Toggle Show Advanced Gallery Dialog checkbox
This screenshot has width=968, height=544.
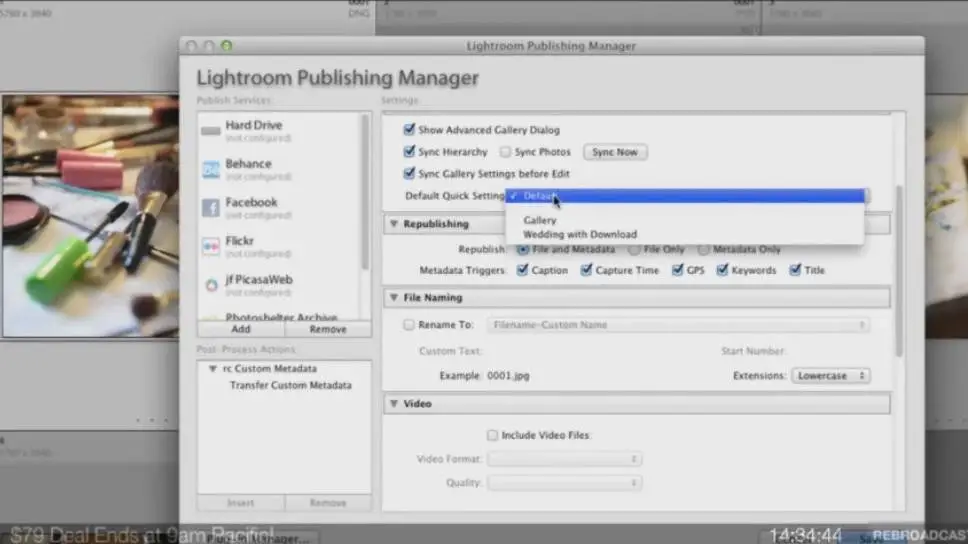[409, 130]
